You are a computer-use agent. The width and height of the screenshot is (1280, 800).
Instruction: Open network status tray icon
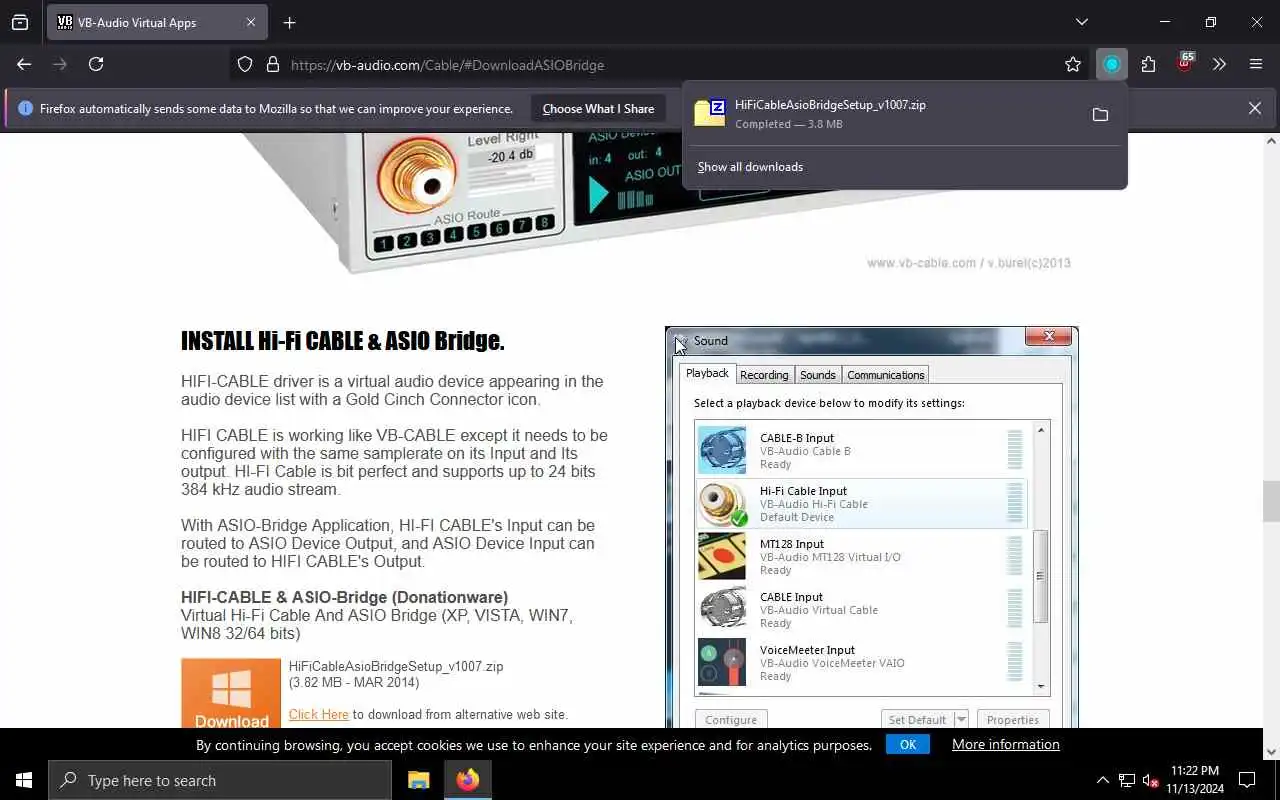tap(1127, 780)
